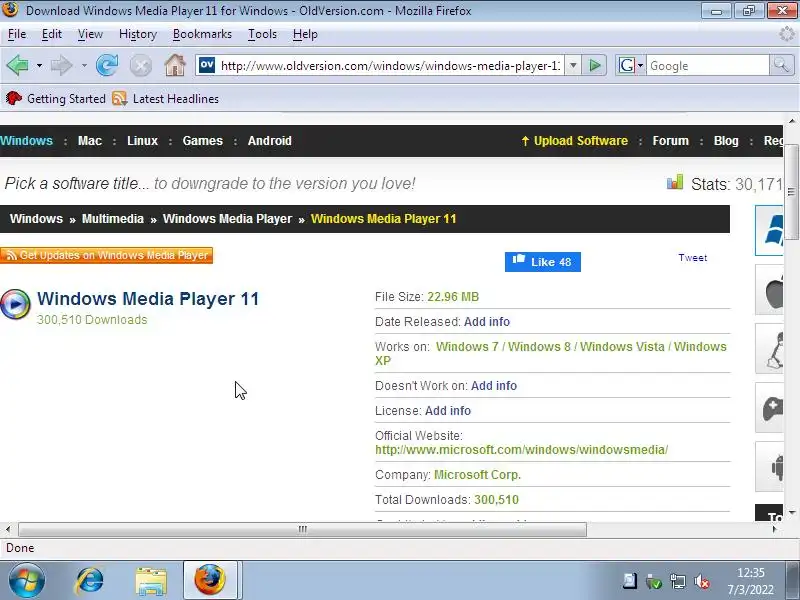Open Windows Explorer folder on taskbar
The width and height of the screenshot is (800, 600).
[151, 582]
